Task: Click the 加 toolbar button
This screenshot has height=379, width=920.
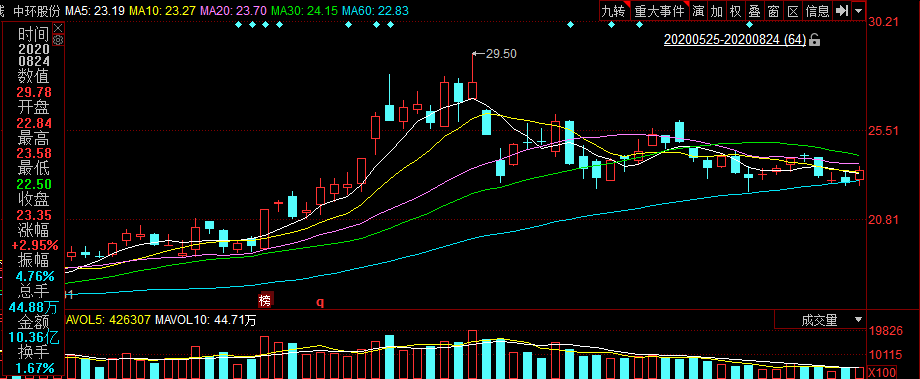Action: (716, 11)
